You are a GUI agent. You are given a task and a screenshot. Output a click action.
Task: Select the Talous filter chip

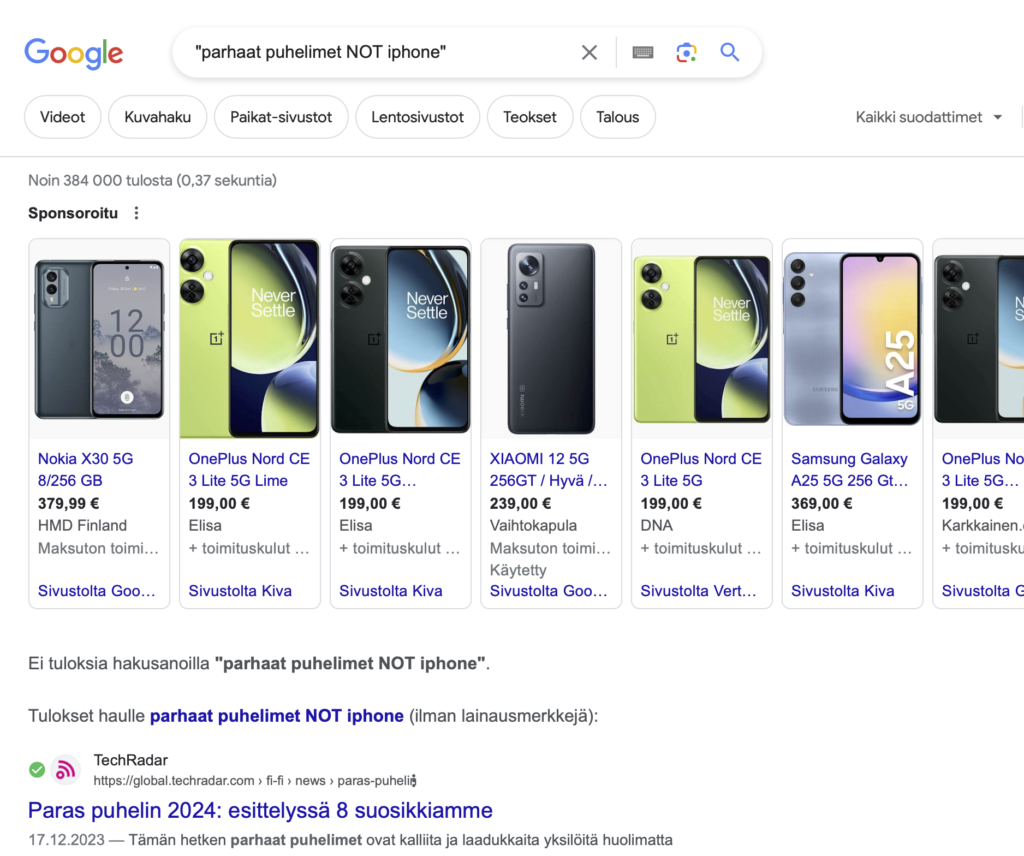[x=617, y=117]
